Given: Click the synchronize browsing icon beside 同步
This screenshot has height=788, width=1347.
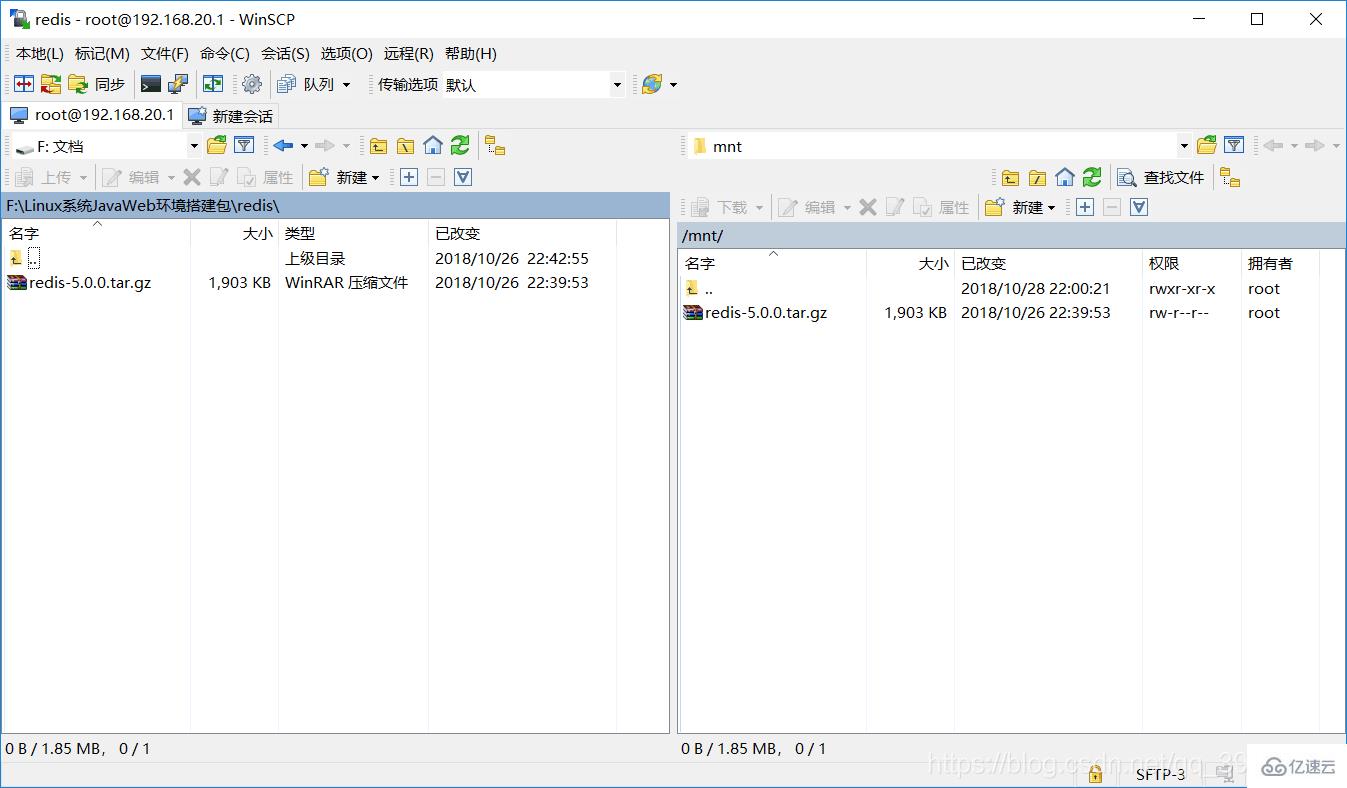Looking at the screenshot, I should tap(51, 84).
